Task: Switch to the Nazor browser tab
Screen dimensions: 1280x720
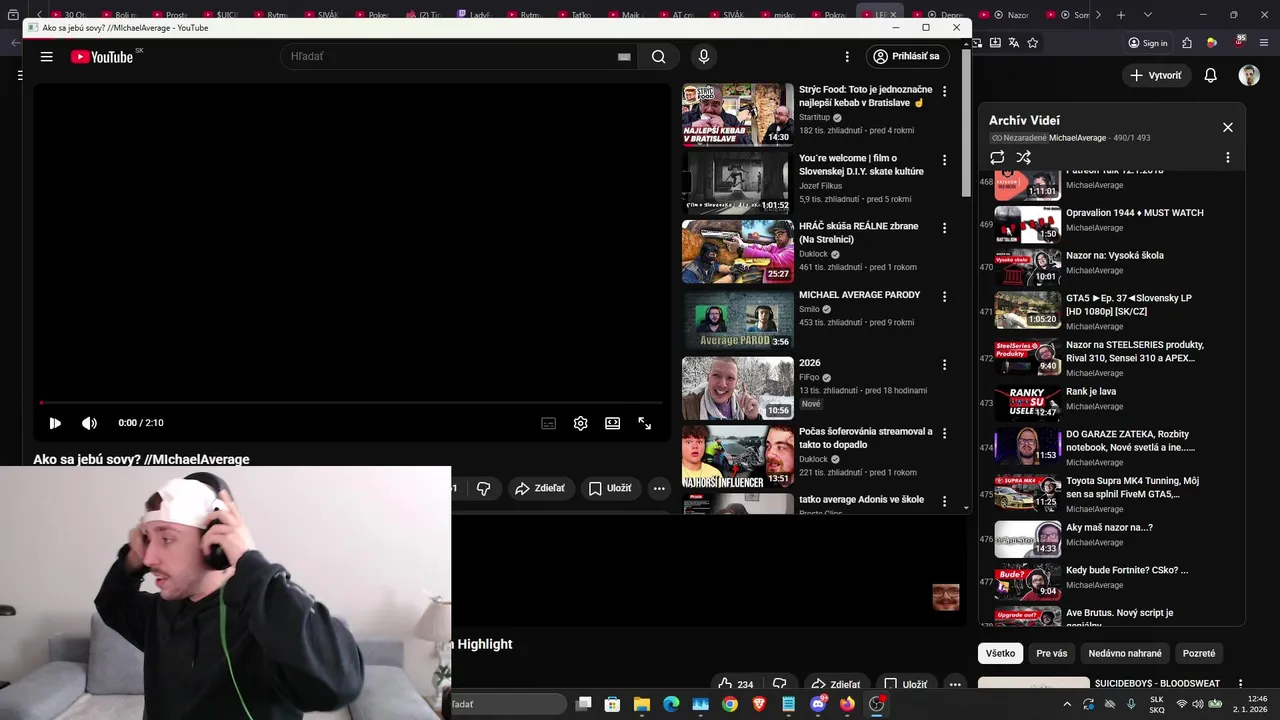Action: (1012, 15)
